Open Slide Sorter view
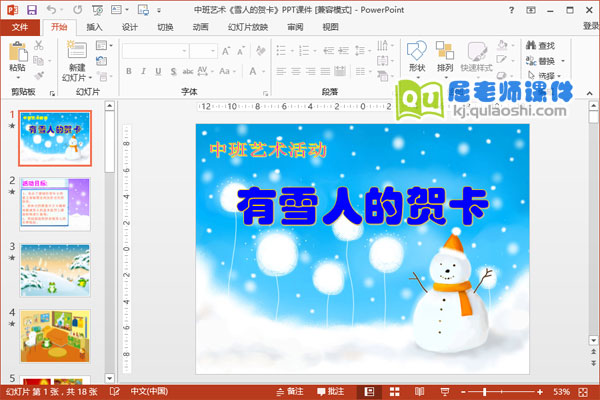Viewport: 600px width, 400px height. (x=395, y=392)
